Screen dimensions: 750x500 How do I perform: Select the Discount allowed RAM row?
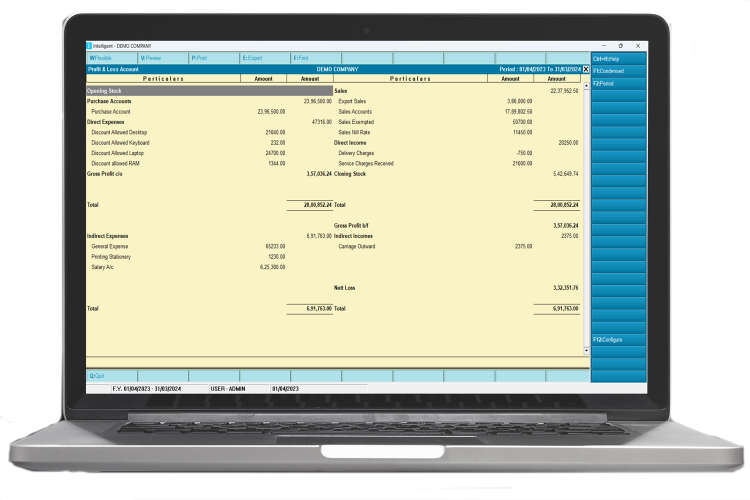click(x=210, y=164)
